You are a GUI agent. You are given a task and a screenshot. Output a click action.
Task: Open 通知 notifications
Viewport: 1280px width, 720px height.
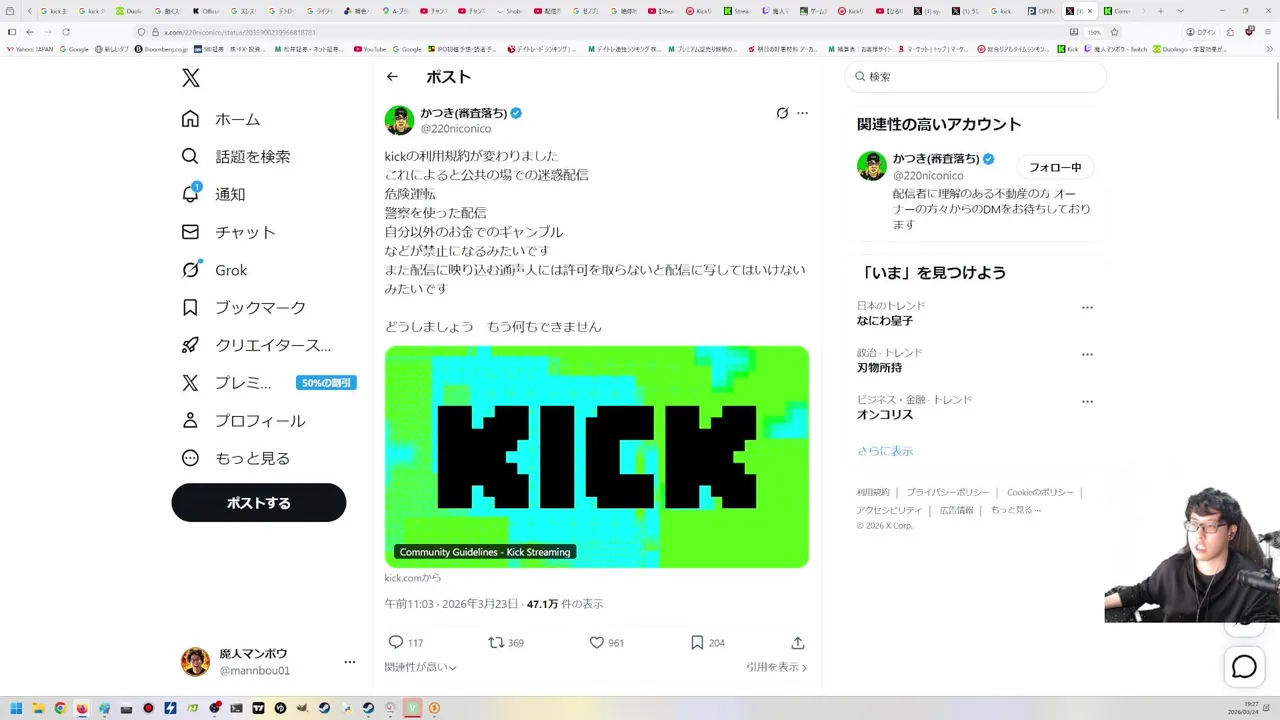pyautogui.click(x=212, y=194)
